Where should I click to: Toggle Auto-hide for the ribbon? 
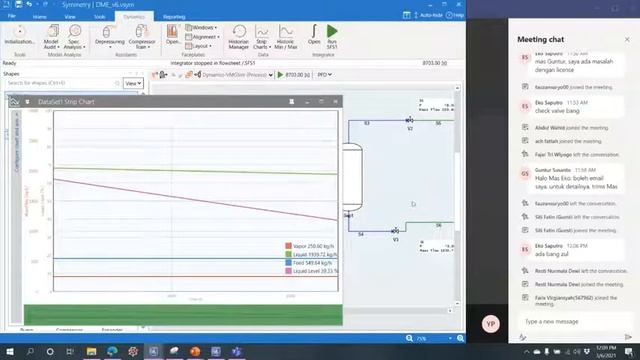click(x=428, y=15)
